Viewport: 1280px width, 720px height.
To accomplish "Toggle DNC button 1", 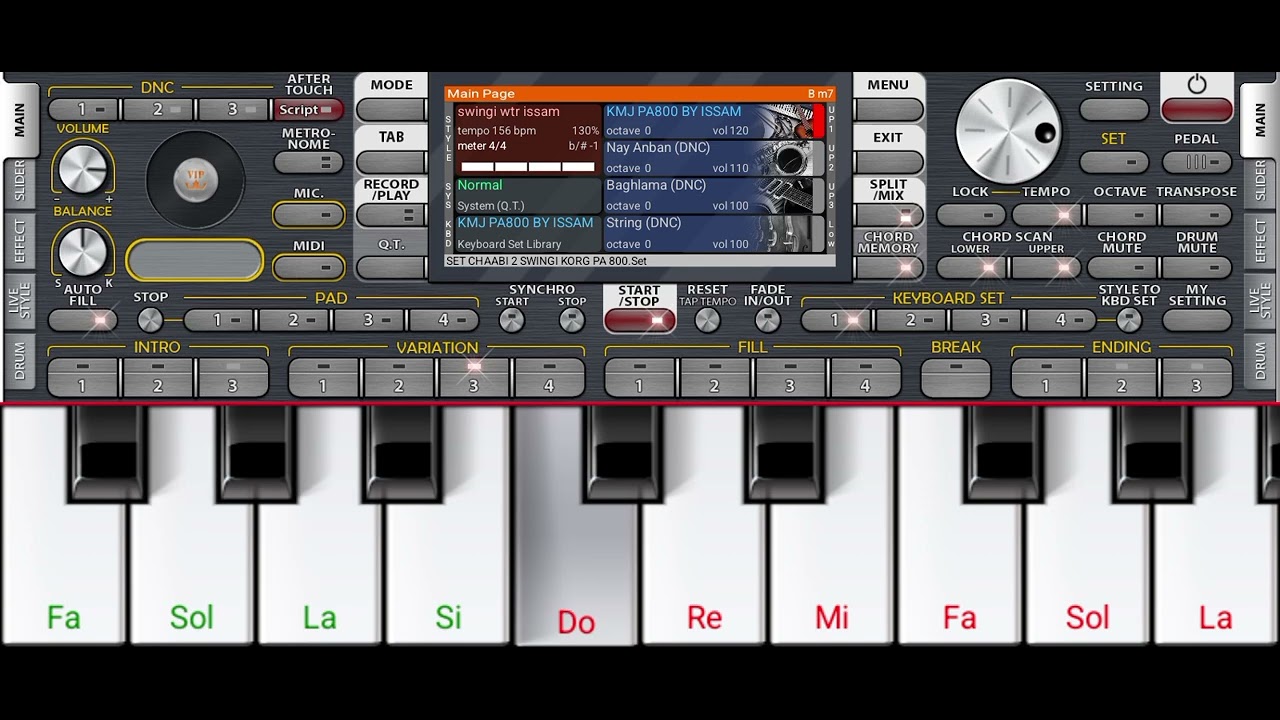I will [x=84, y=110].
